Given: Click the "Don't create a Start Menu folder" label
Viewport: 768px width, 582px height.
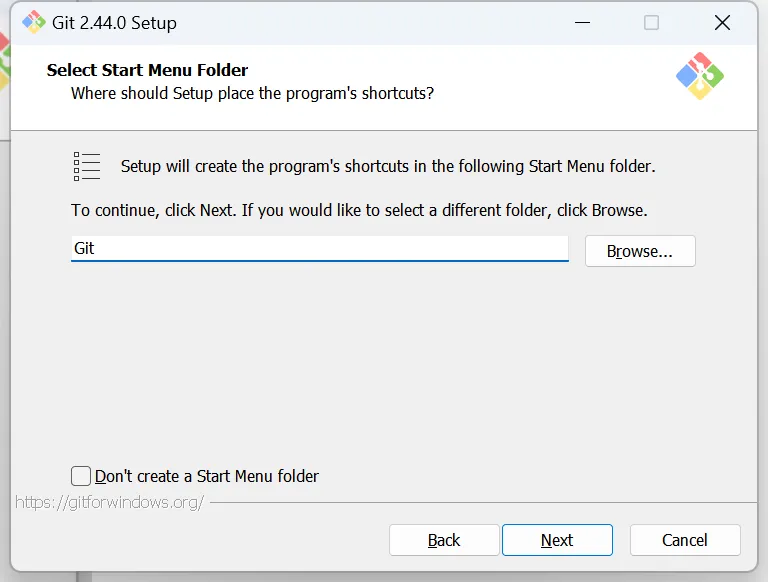Looking at the screenshot, I should [x=207, y=476].
